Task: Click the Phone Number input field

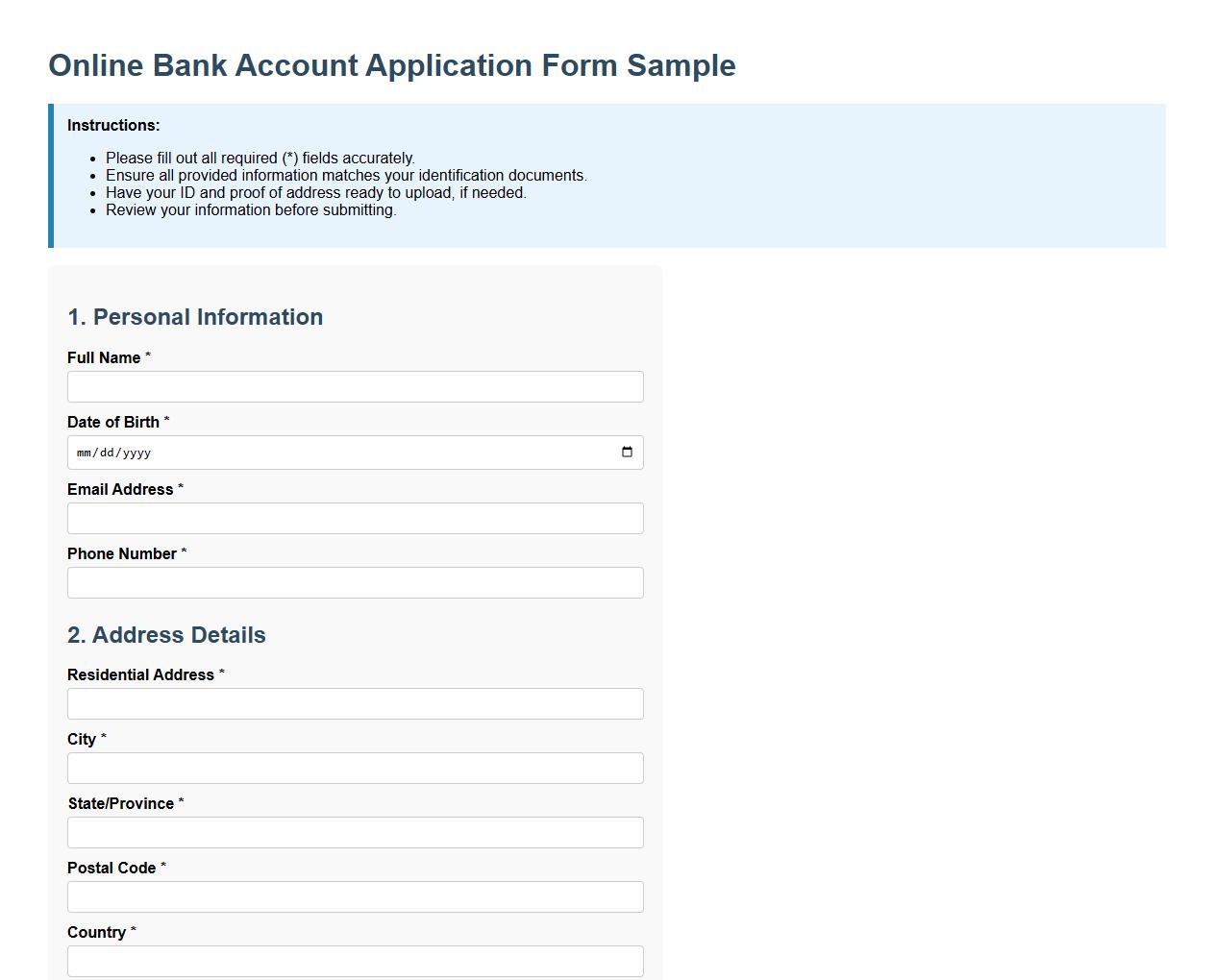Action: tap(355, 582)
